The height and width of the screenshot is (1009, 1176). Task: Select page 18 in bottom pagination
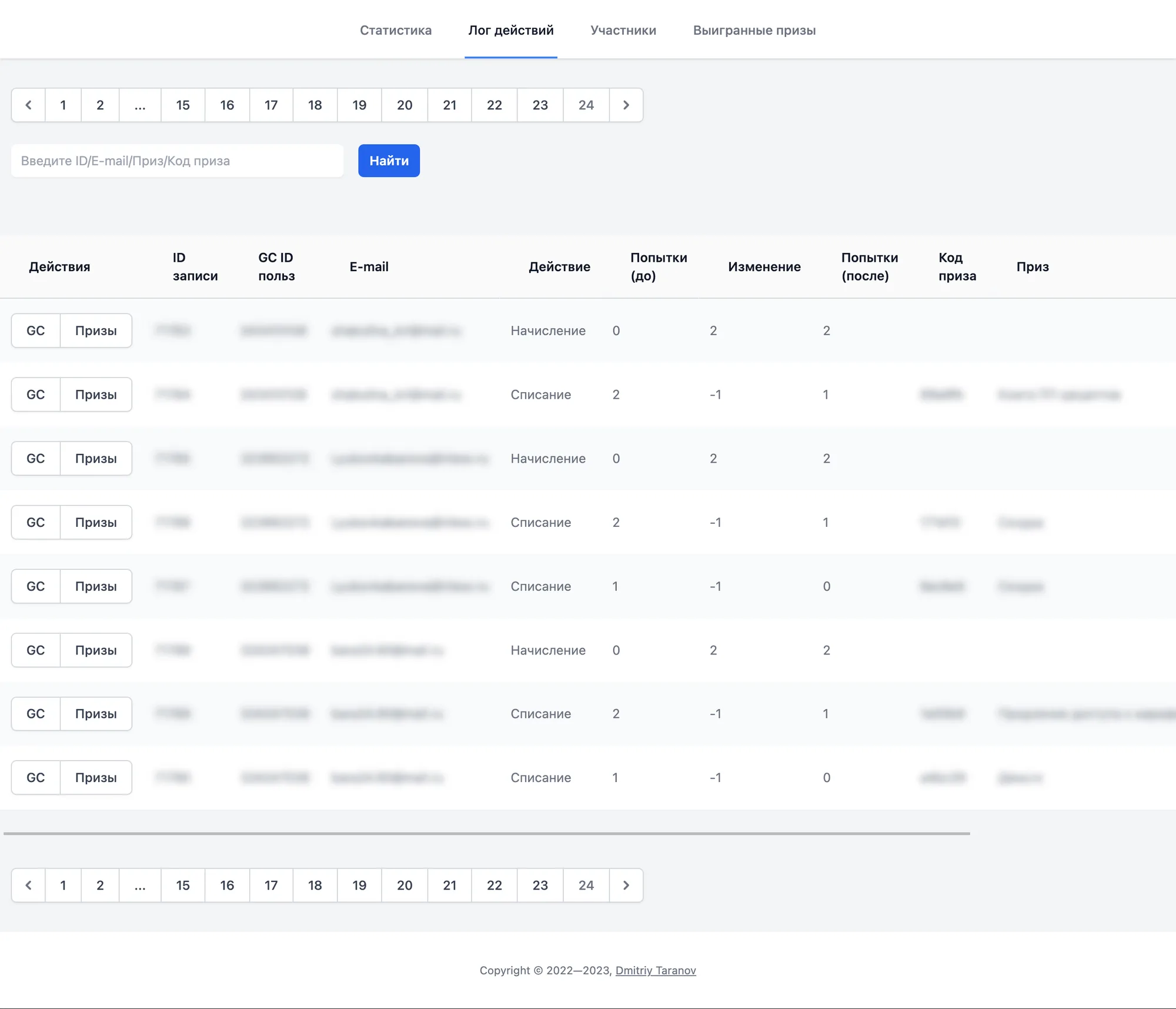315,885
